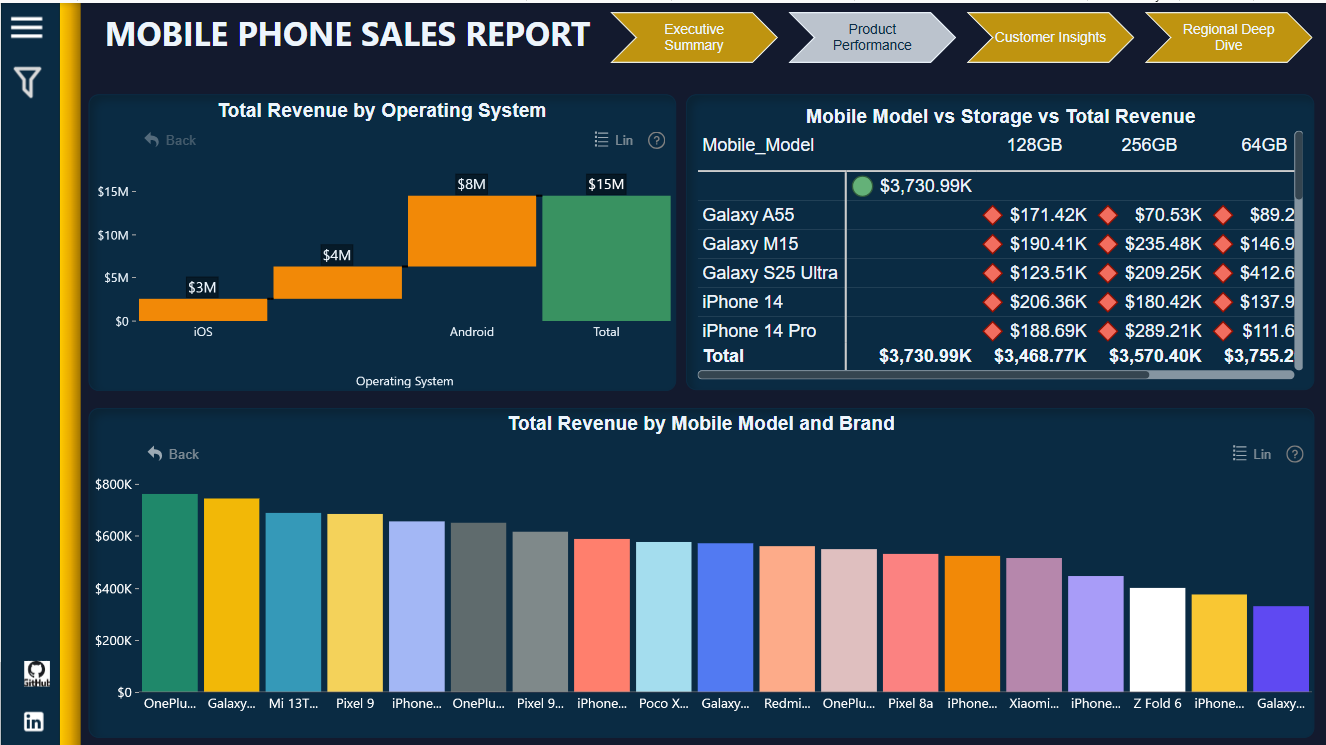1326x745 pixels.
Task: Click the matrix vertical scrollbar
Action: pos(1299,165)
